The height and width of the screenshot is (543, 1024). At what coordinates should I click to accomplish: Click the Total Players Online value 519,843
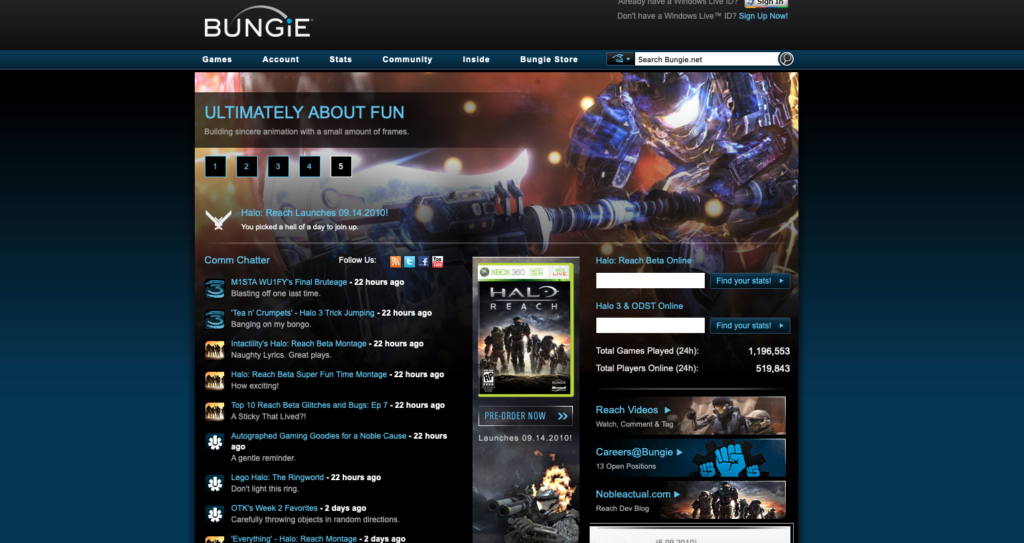(x=773, y=369)
